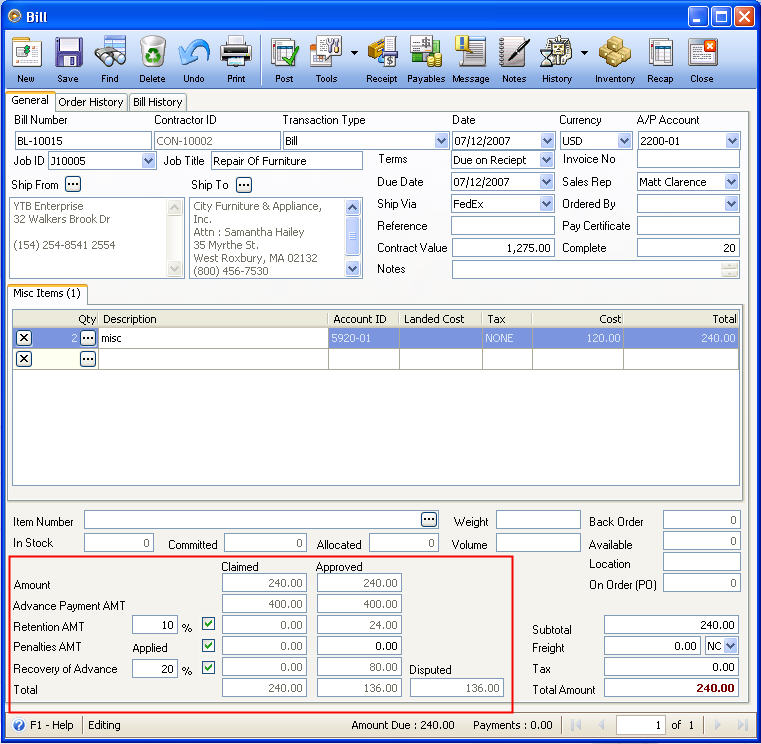This screenshot has width=761, height=744.
Task: Open the Message toolbar icon
Action: pos(470,59)
